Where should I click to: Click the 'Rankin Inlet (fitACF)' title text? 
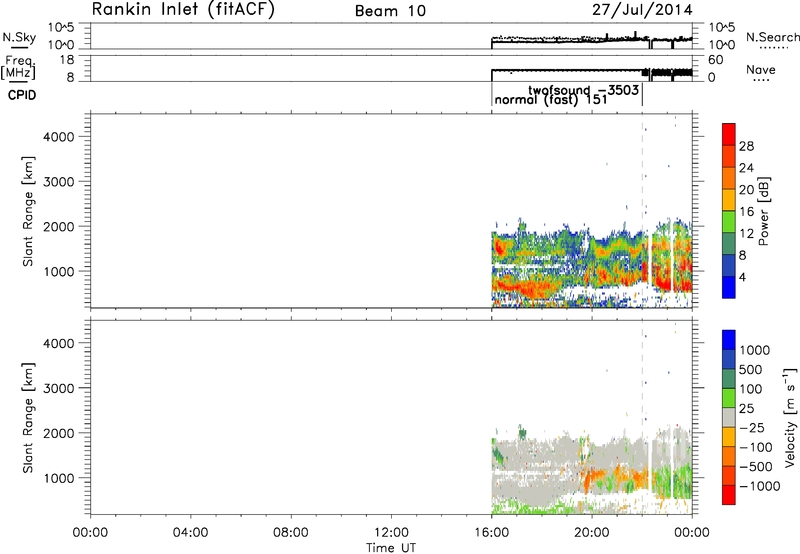183,9
